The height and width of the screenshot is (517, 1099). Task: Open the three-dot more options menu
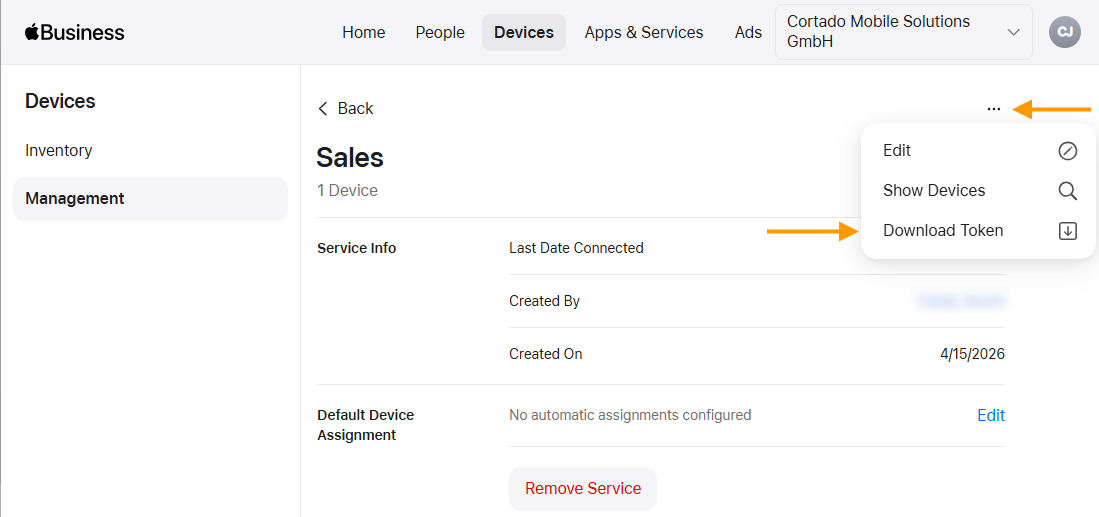click(x=993, y=109)
